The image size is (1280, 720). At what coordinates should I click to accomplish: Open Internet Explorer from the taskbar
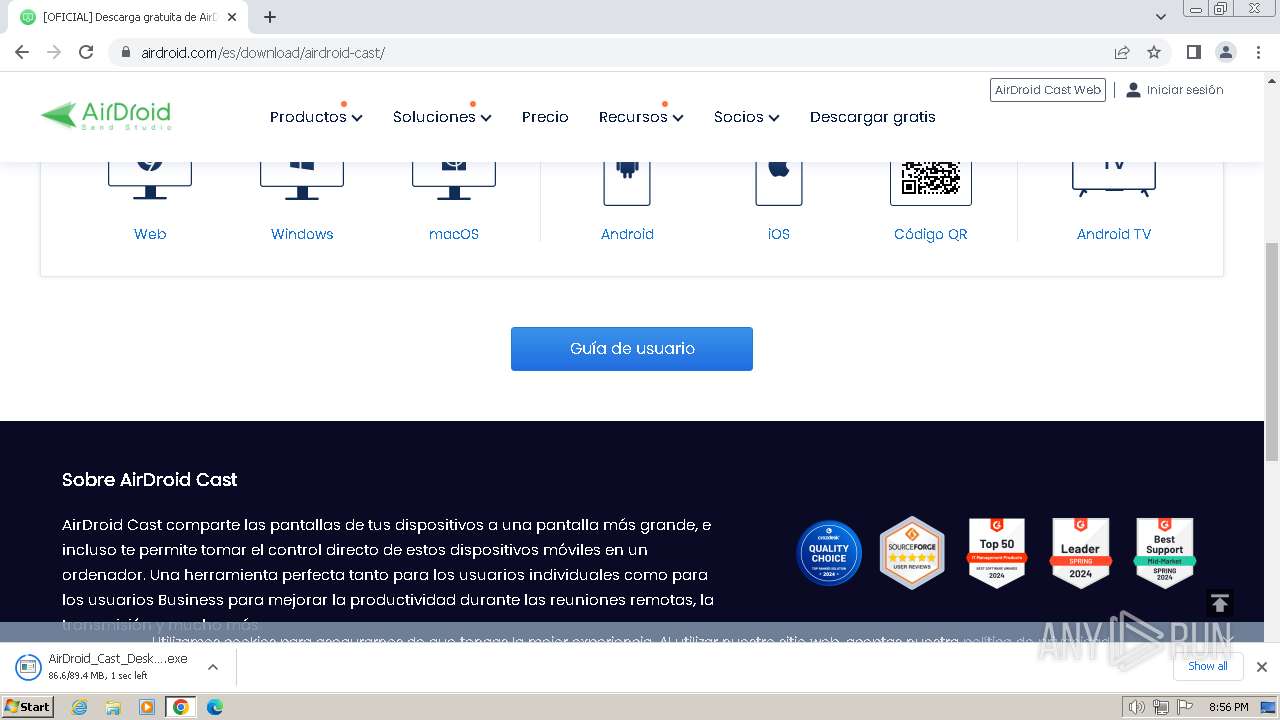coord(79,707)
